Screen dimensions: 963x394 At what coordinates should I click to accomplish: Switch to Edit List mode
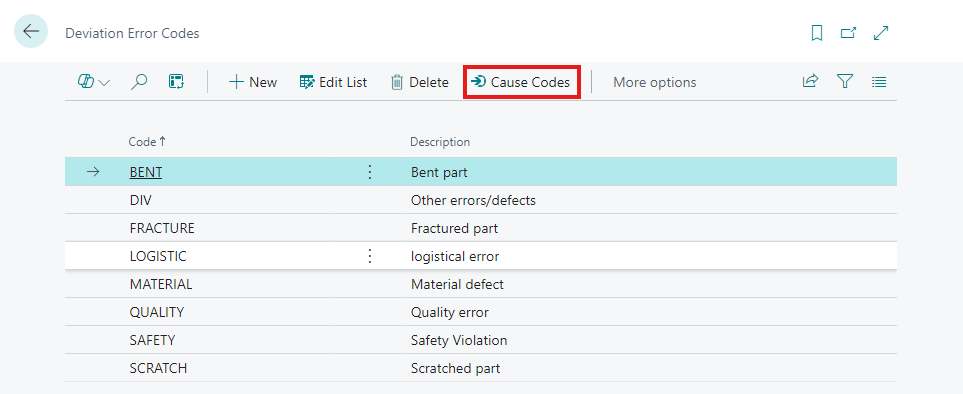point(333,82)
